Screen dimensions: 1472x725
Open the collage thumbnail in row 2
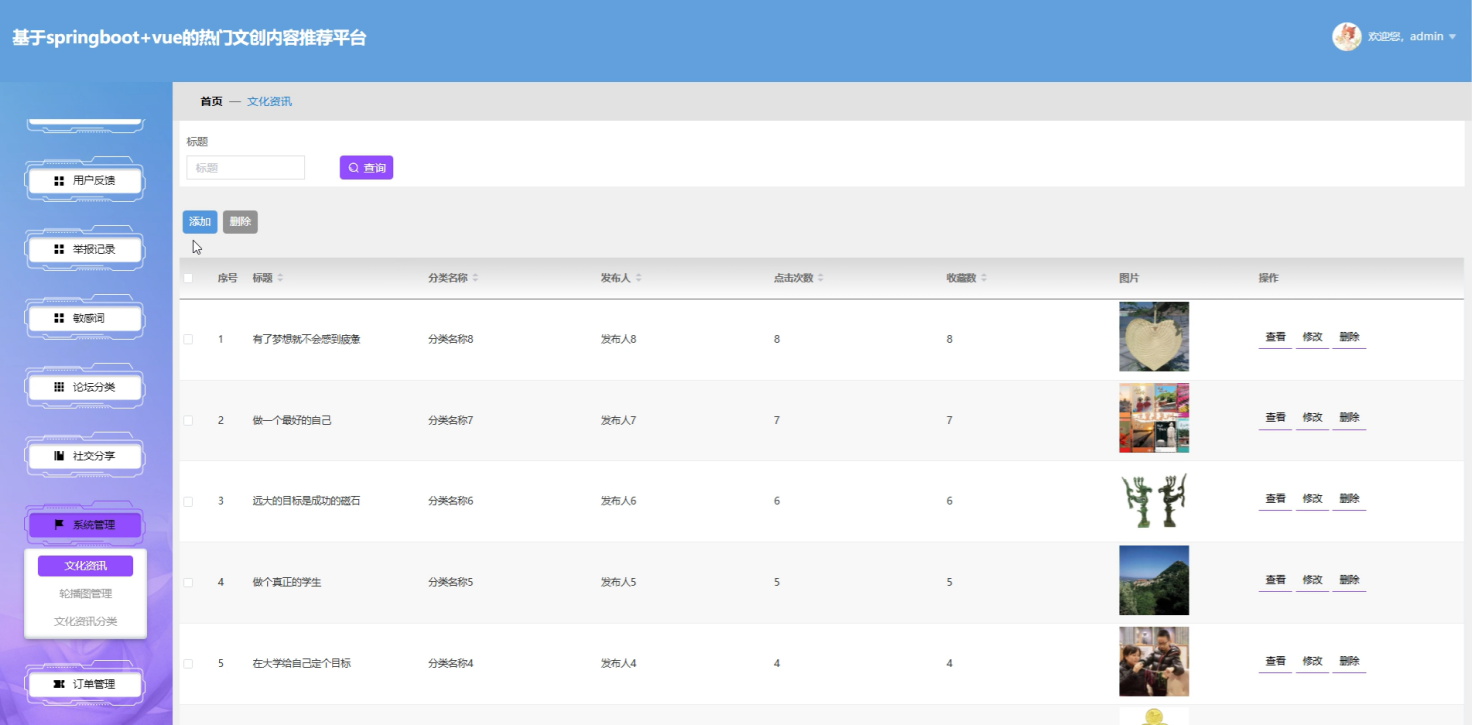click(x=1154, y=418)
